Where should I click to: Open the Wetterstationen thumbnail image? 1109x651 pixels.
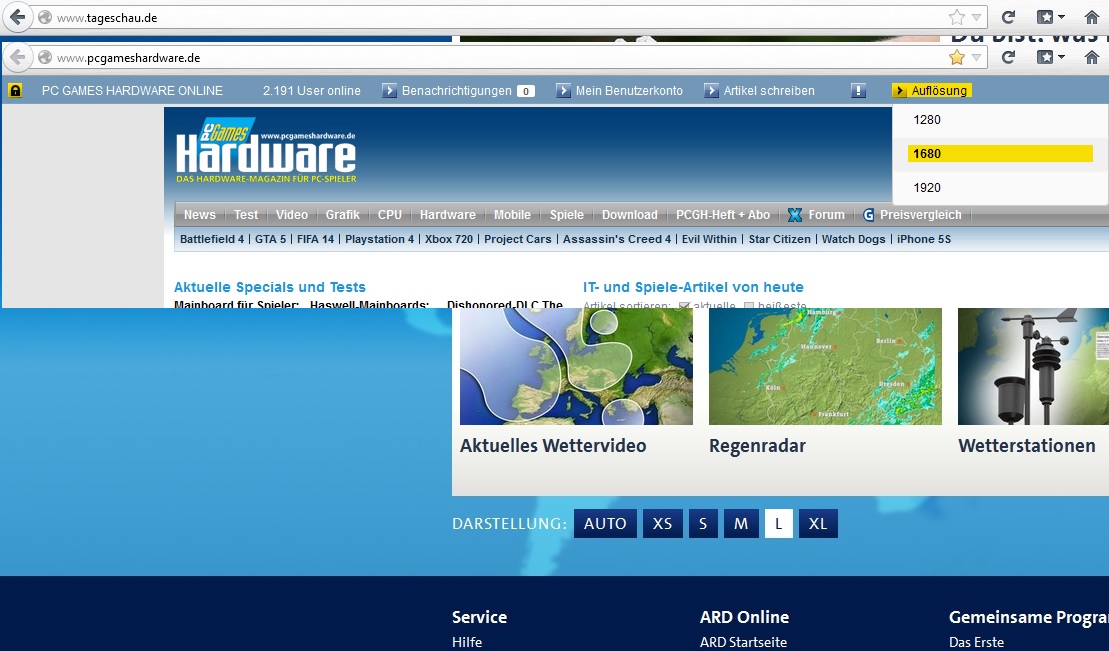pyautogui.click(x=1033, y=367)
